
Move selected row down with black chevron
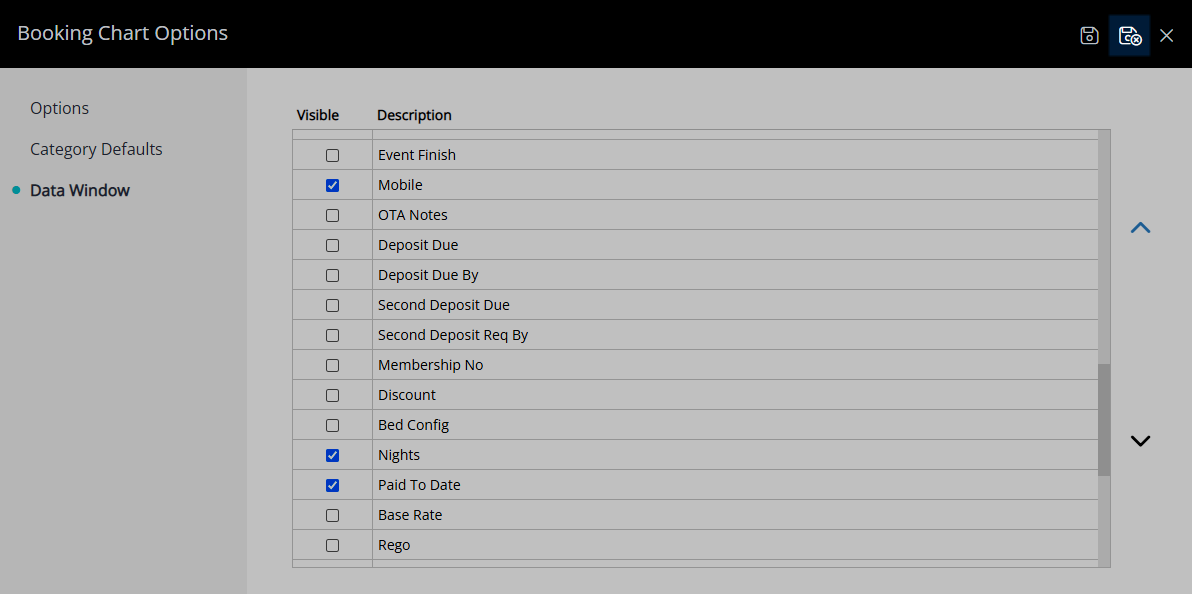point(1140,440)
